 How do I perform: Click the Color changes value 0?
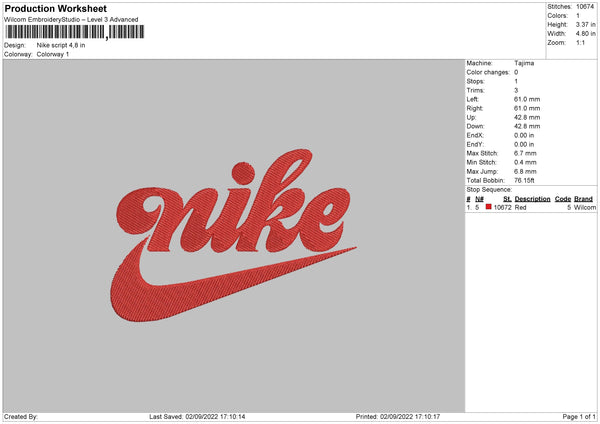(x=516, y=72)
